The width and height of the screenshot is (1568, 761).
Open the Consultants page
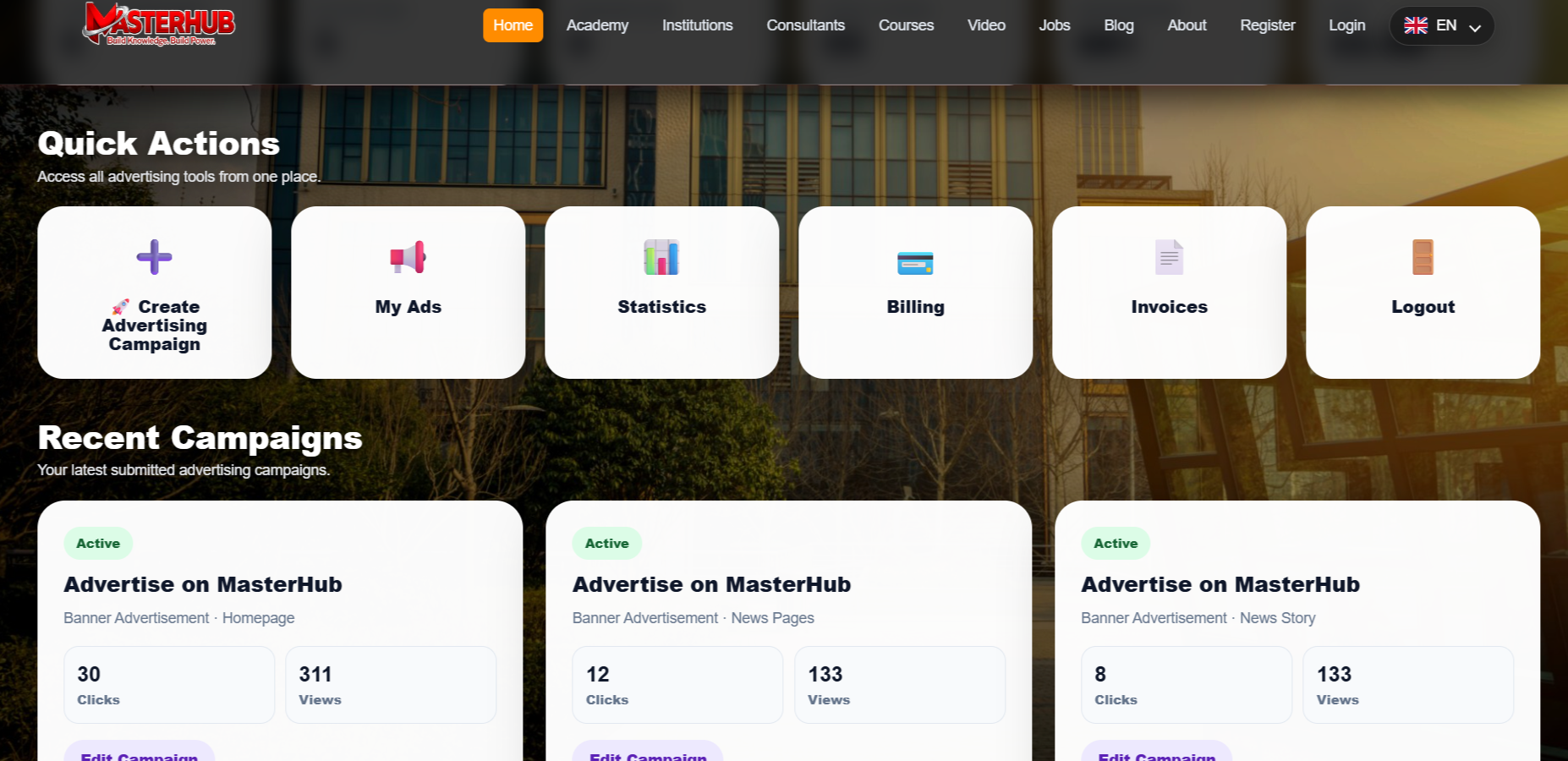[805, 25]
